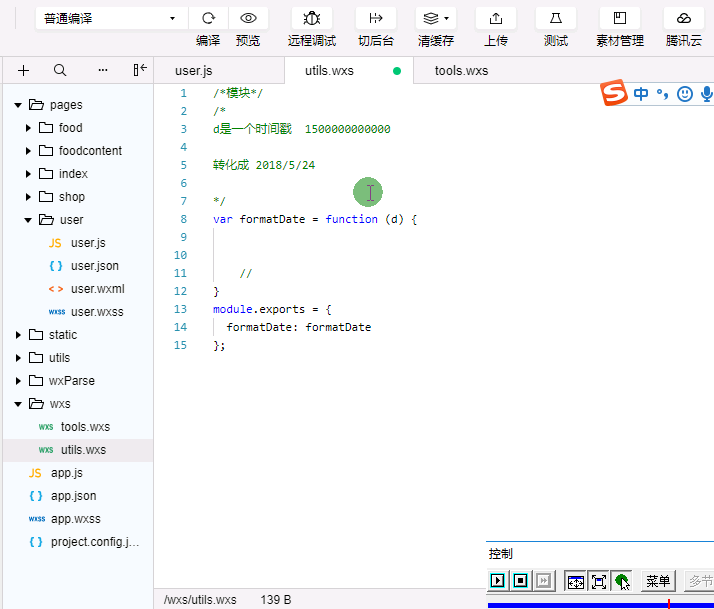This screenshot has height=609, width=714.
Task: Toggle the recorder full-screen capture mode button
Action: (598, 581)
